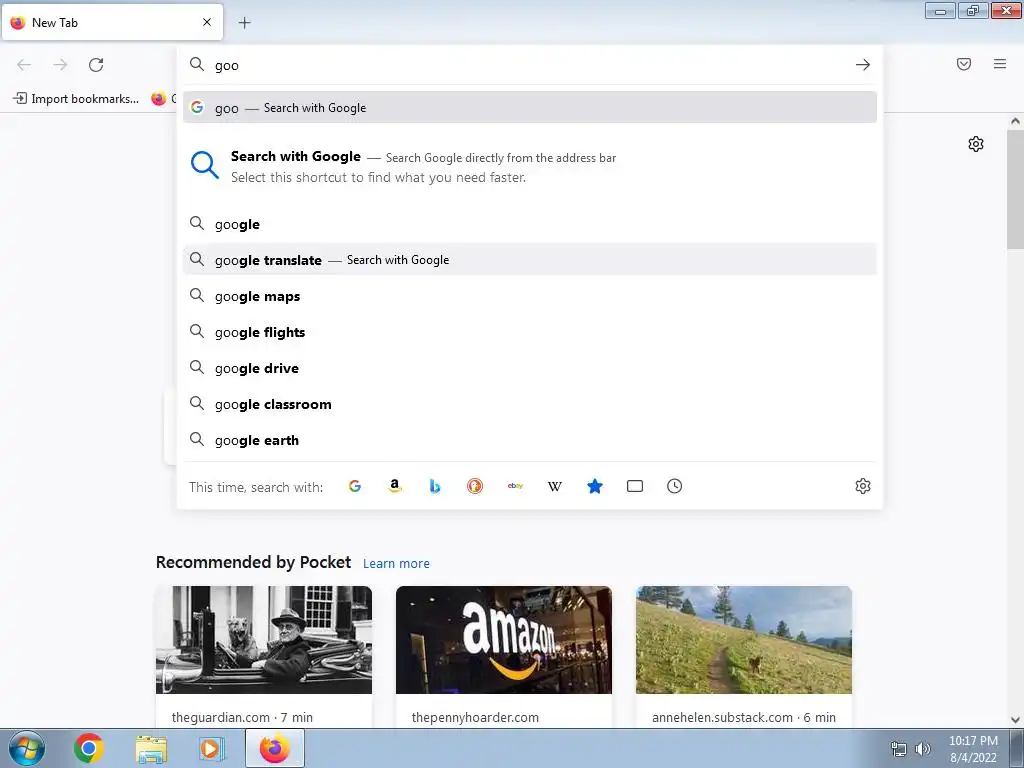Launch Chrome from the taskbar

pyautogui.click(x=89, y=748)
